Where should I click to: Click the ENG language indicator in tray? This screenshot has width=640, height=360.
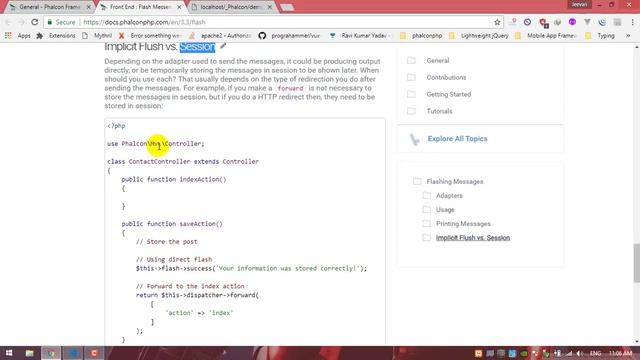tap(596, 353)
